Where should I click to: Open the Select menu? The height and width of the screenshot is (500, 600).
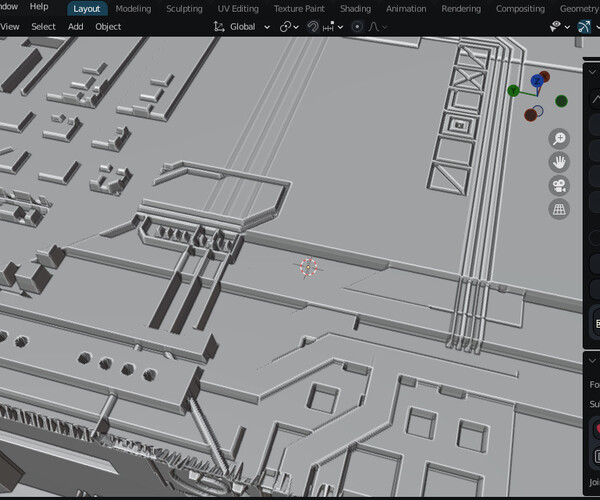coord(43,27)
